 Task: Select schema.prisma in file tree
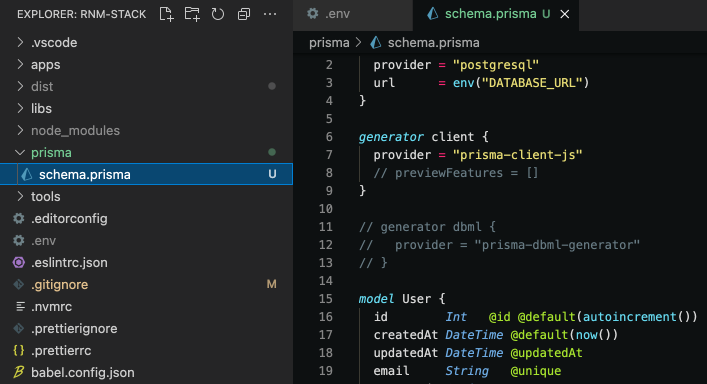click(147, 174)
